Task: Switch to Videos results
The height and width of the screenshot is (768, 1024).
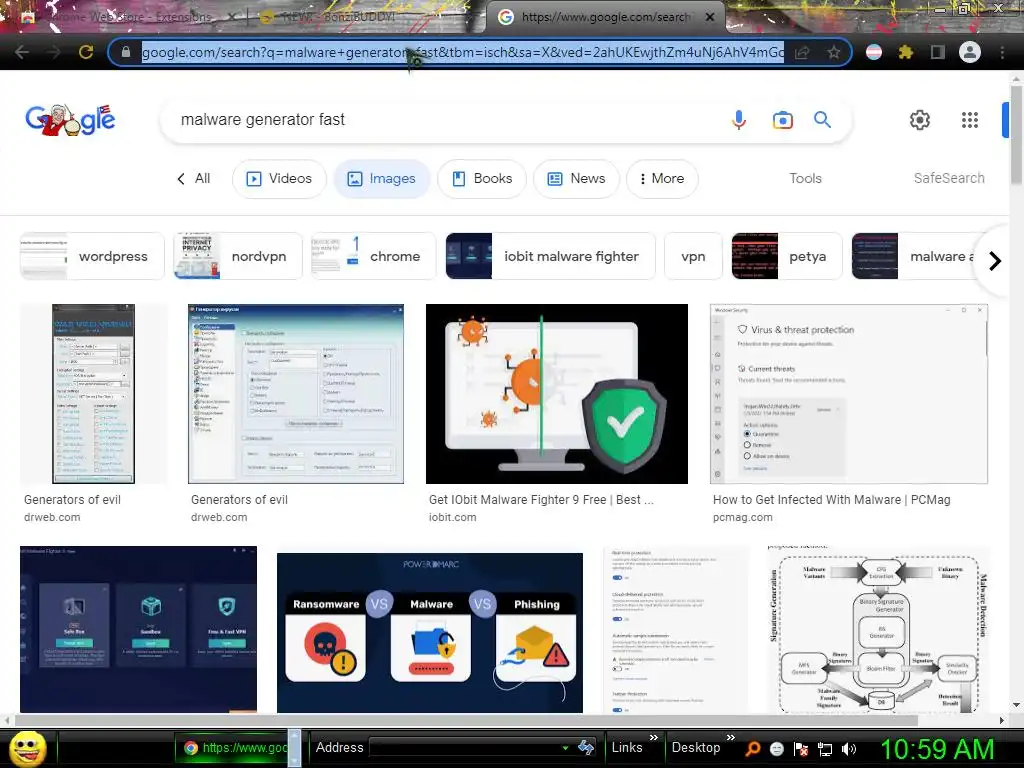Action: coord(279,178)
